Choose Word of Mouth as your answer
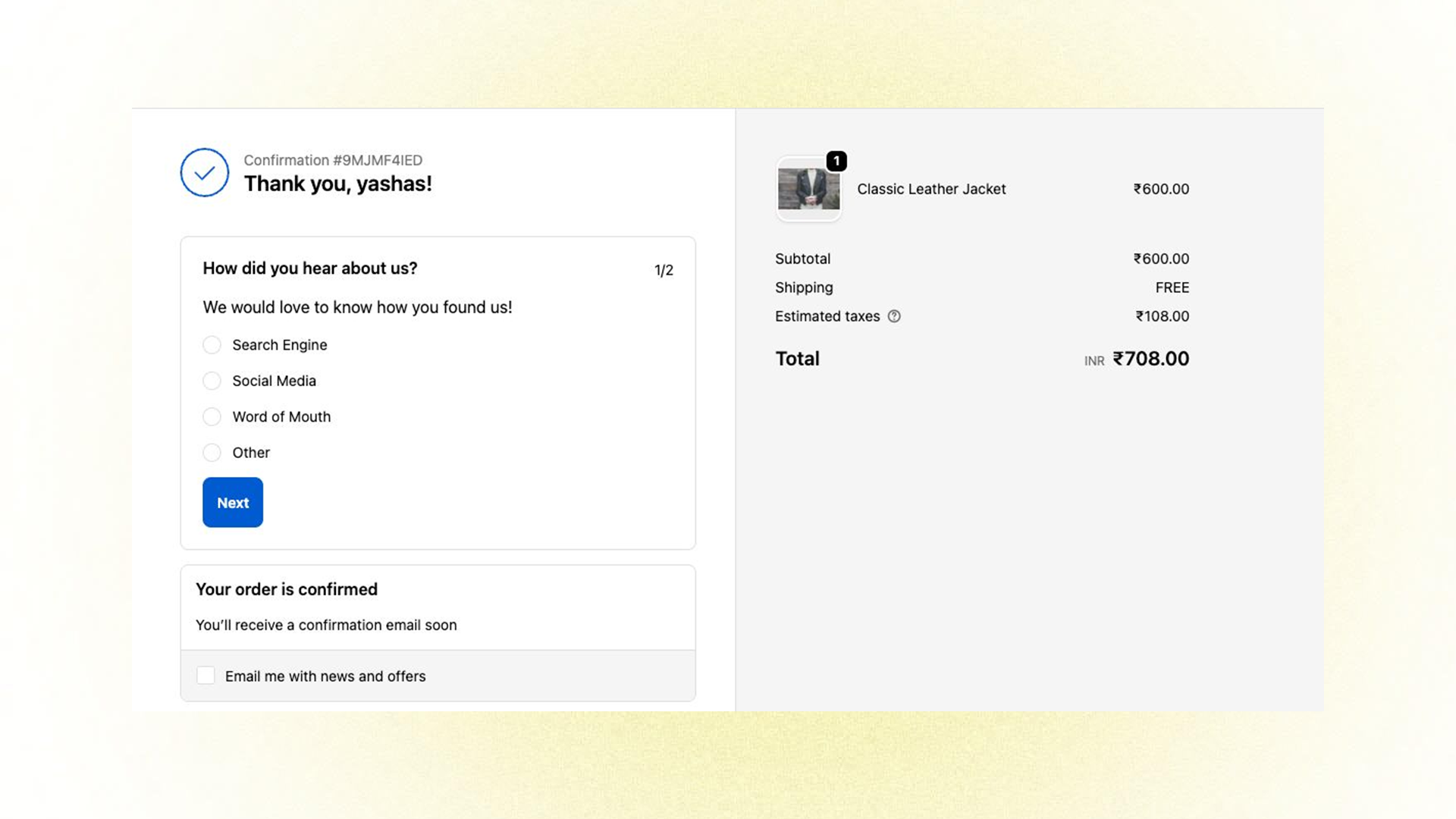Image resolution: width=1456 pixels, height=819 pixels. 212,416
